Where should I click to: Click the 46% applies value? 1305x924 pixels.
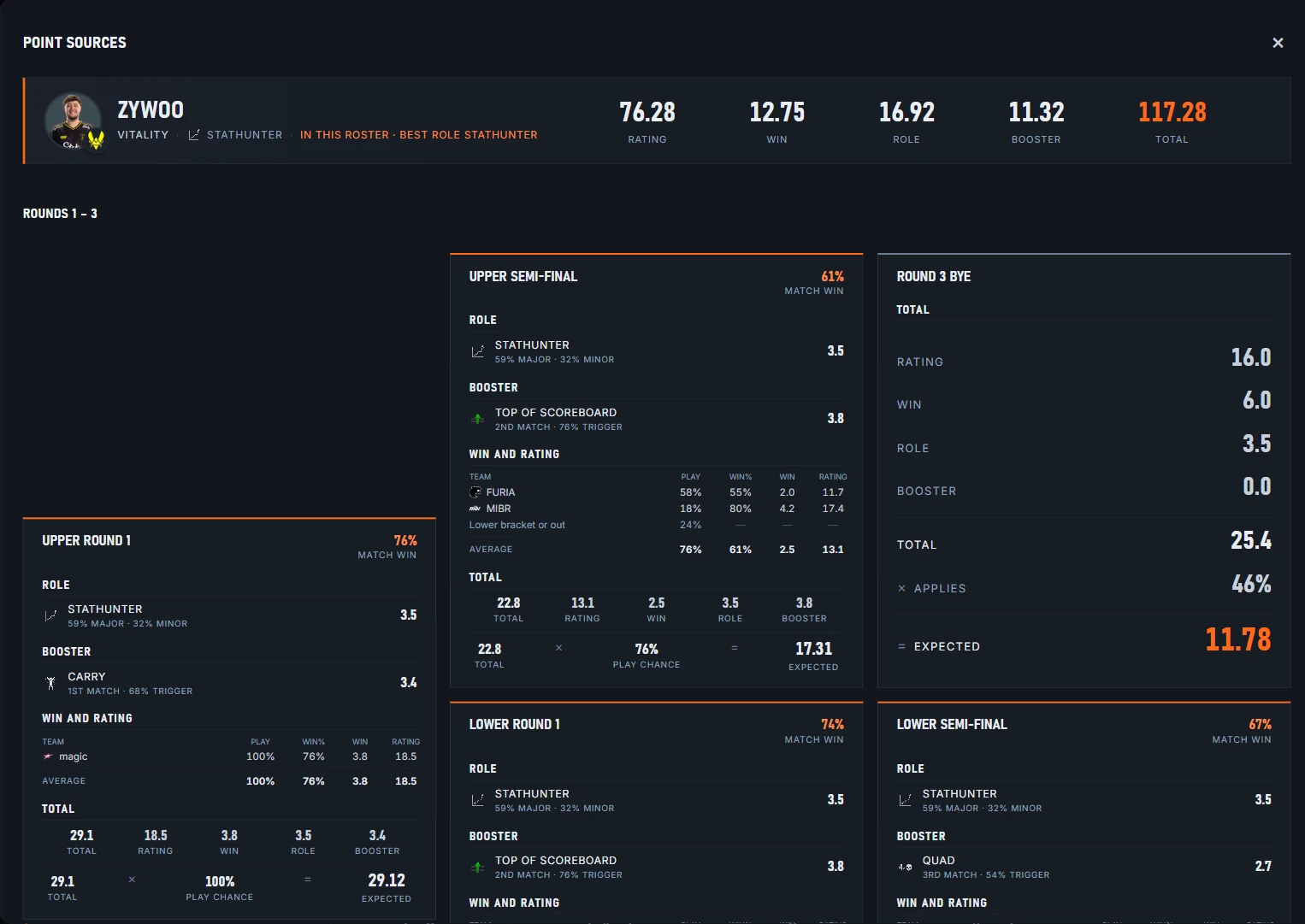pyautogui.click(x=1251, y=584)
